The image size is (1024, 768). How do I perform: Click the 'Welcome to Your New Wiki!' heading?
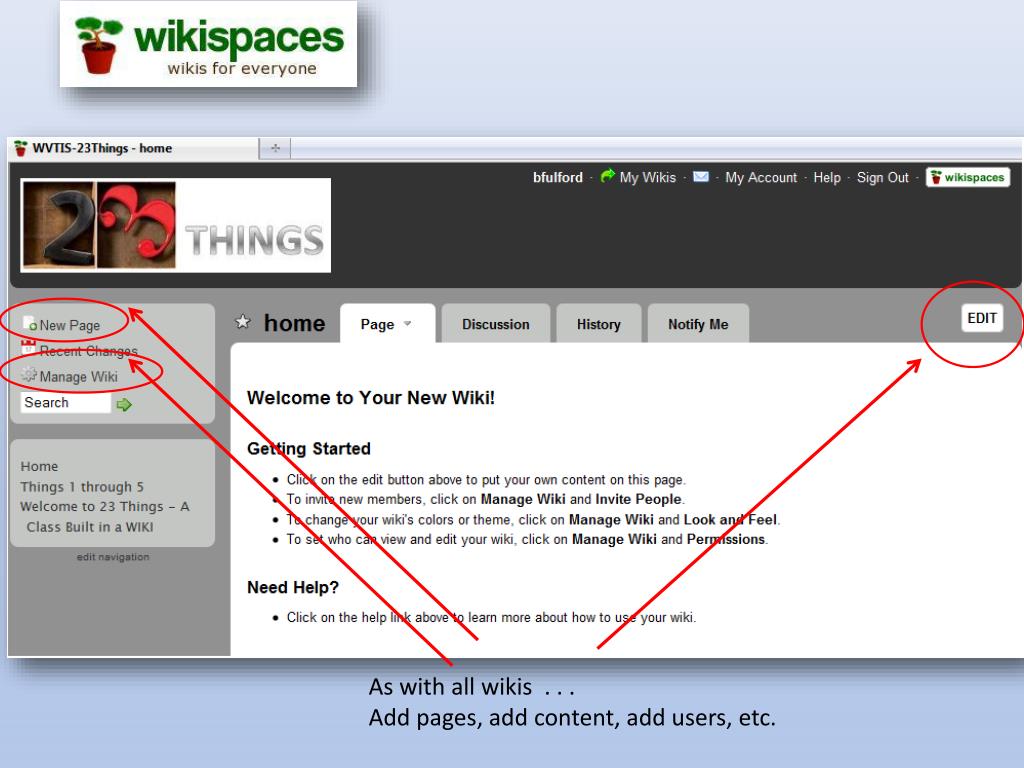[371, 398]
